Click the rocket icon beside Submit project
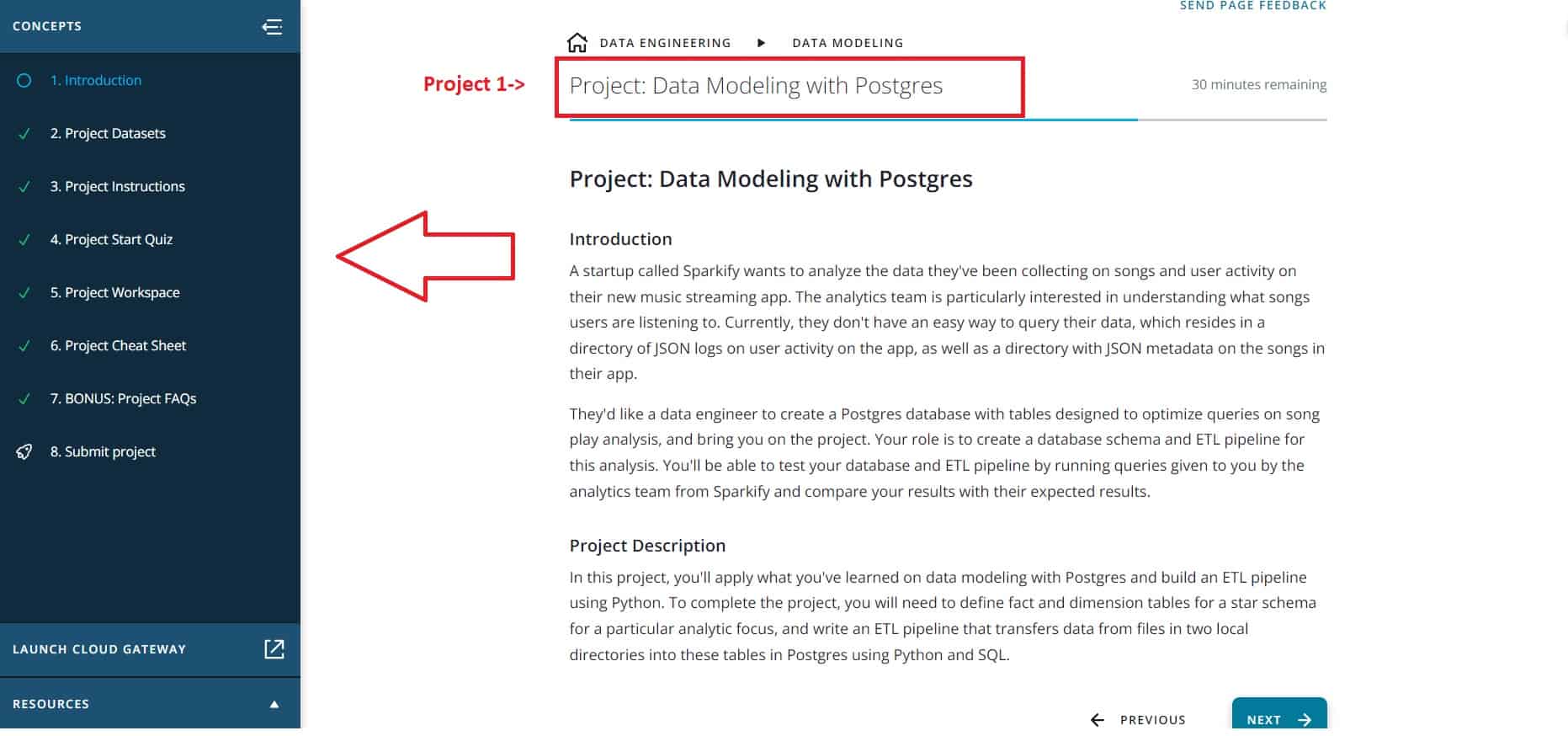Viewport: 1568px width, 736px height. pos(24,451)
